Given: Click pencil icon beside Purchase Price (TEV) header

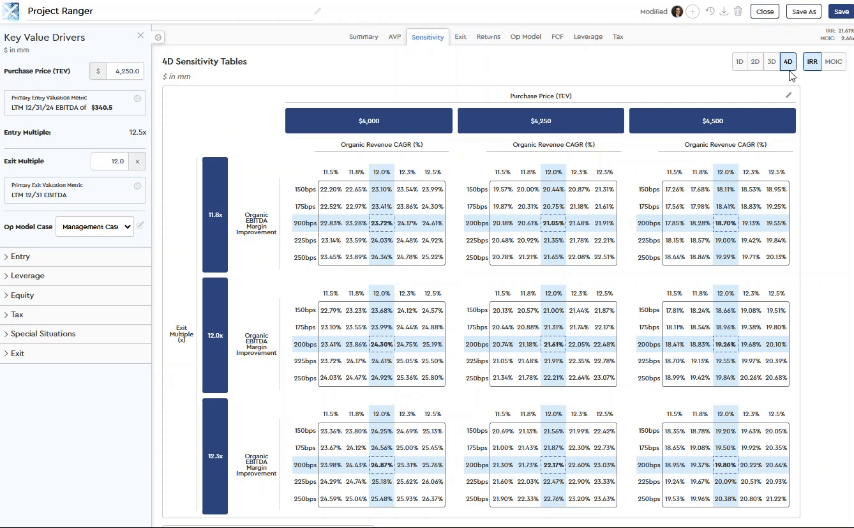Looking at the screenshot, I should point(788,95).
